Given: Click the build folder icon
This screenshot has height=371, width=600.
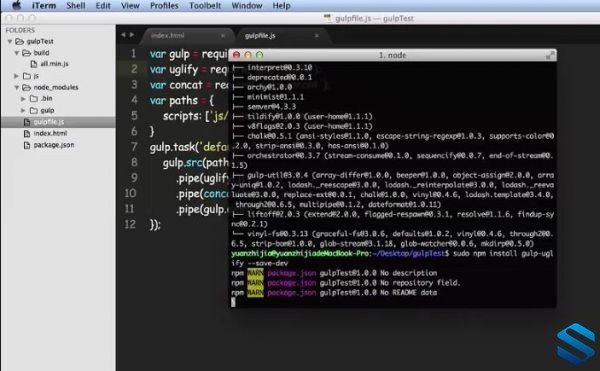Looking at the screenshot, I should 26,53.
